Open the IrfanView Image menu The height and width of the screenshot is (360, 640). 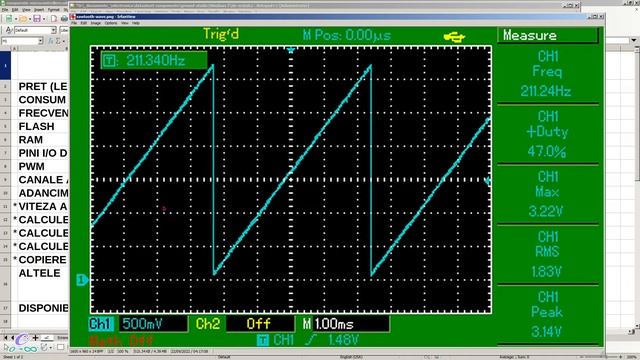pos(96,23)
